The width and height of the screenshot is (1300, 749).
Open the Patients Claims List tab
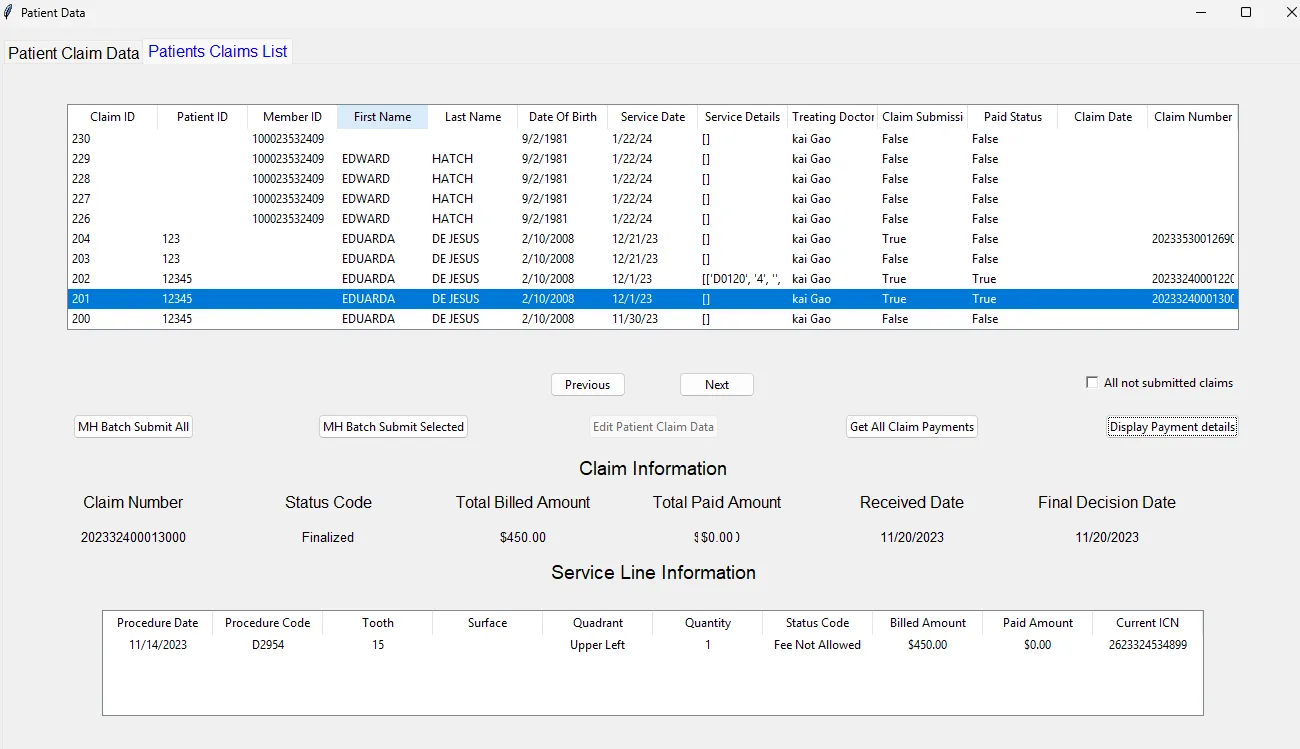tap(217, 51)
